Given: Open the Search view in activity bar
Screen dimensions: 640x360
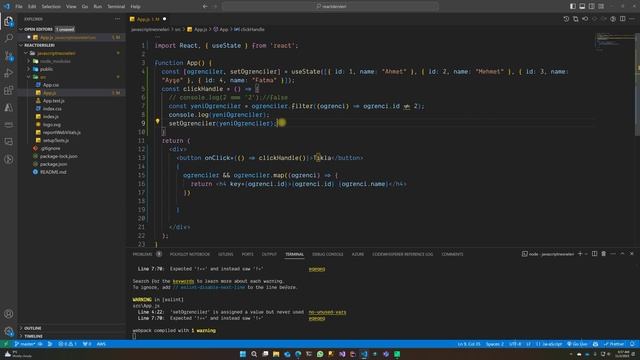Looking at the screenshot, I should coord(9,38).
